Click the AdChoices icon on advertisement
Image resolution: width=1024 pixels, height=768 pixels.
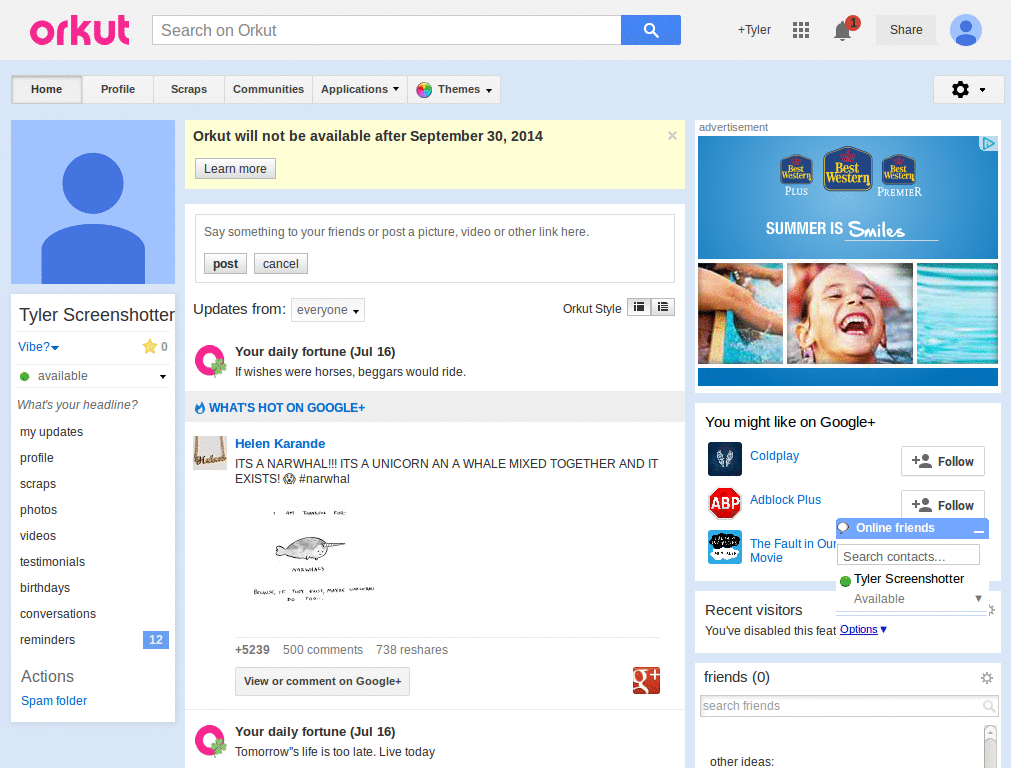tap(989, 143)
